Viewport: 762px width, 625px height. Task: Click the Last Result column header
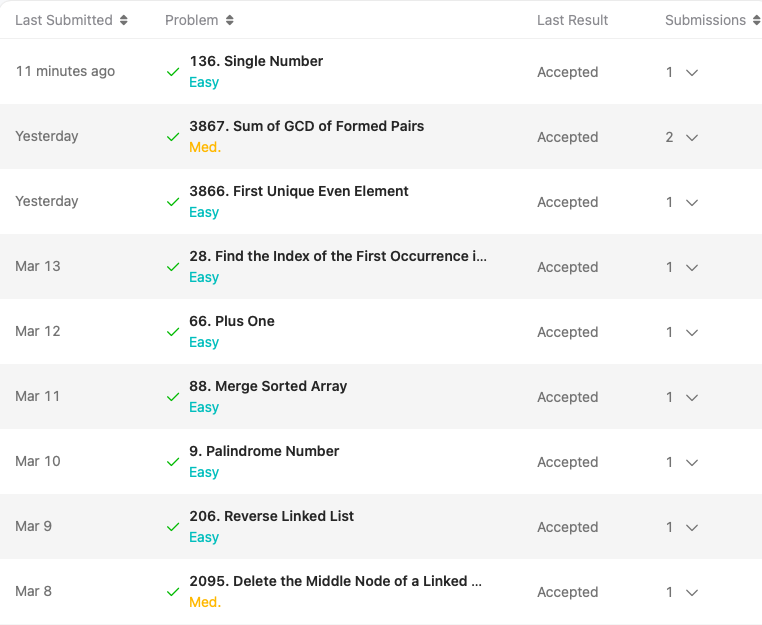pos(572,20)
